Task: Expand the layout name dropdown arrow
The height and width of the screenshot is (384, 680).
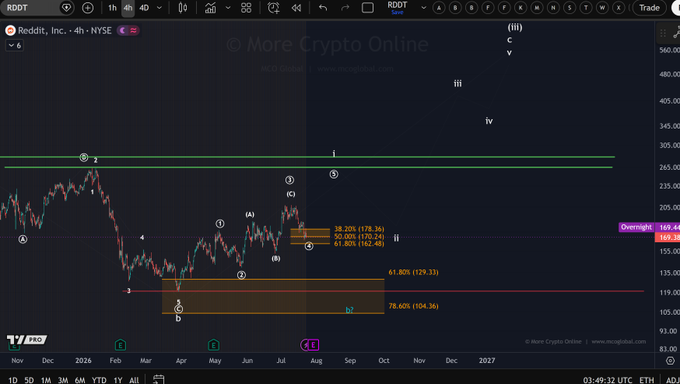Action: tap(424, 8)
